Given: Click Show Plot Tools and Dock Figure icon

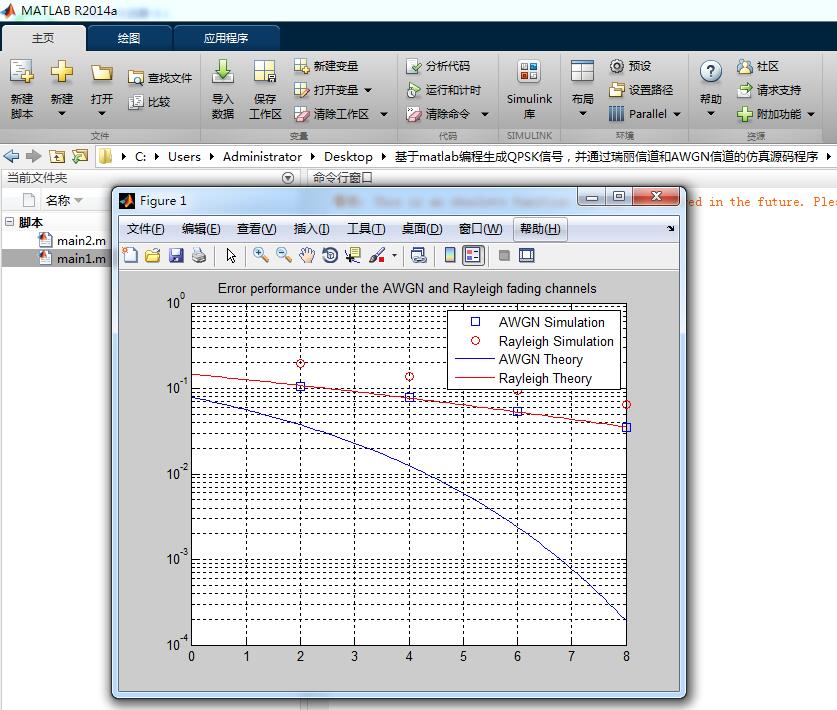Looking at the screenshot, I should coord(526,255).
